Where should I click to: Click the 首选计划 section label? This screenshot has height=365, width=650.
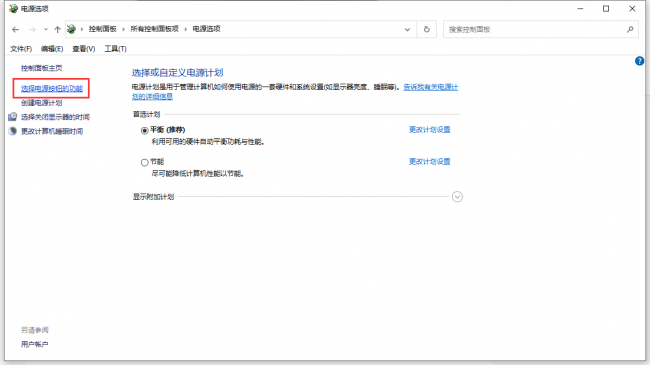pyautogui.click(x=146, y=114)
